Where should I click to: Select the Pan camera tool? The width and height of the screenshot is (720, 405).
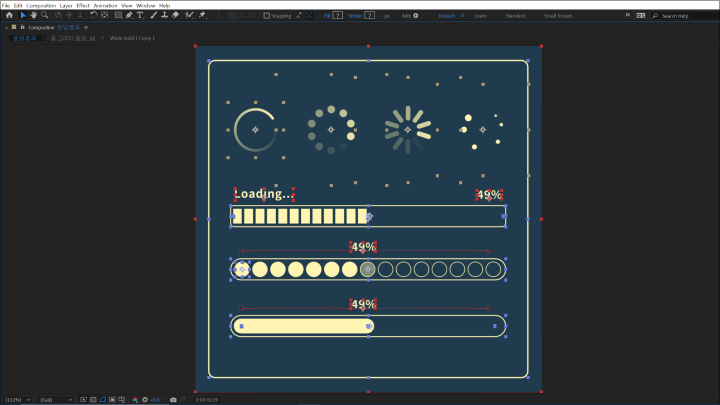pyautogui.click(x=69, y=15)
